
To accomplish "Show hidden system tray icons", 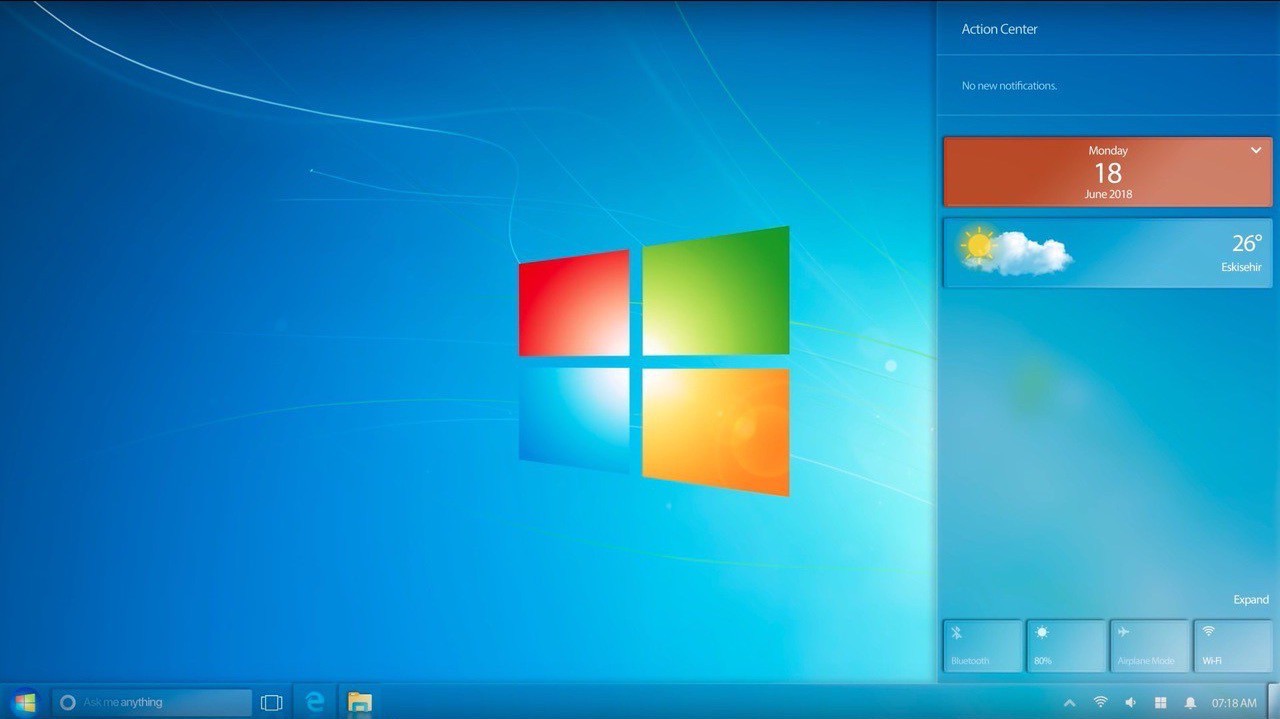I will [x=1069, y=703].
